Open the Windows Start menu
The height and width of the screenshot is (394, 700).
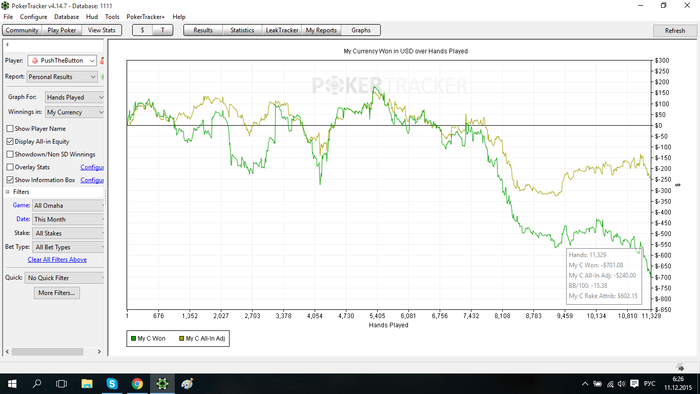click(x=12, y=384)
